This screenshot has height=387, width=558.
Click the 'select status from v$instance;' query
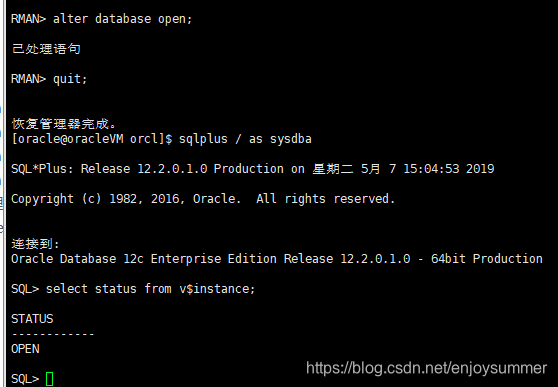[151, 289]
